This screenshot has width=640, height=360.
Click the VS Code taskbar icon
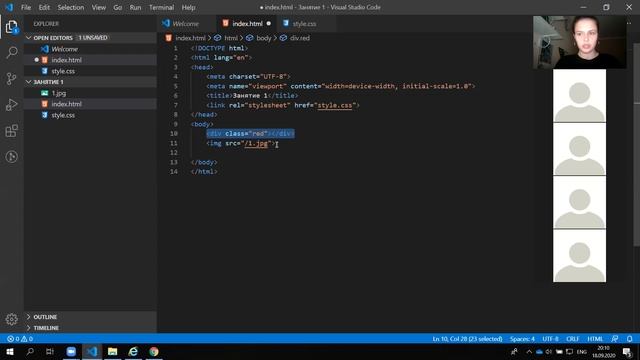click(x=92, y=351)
